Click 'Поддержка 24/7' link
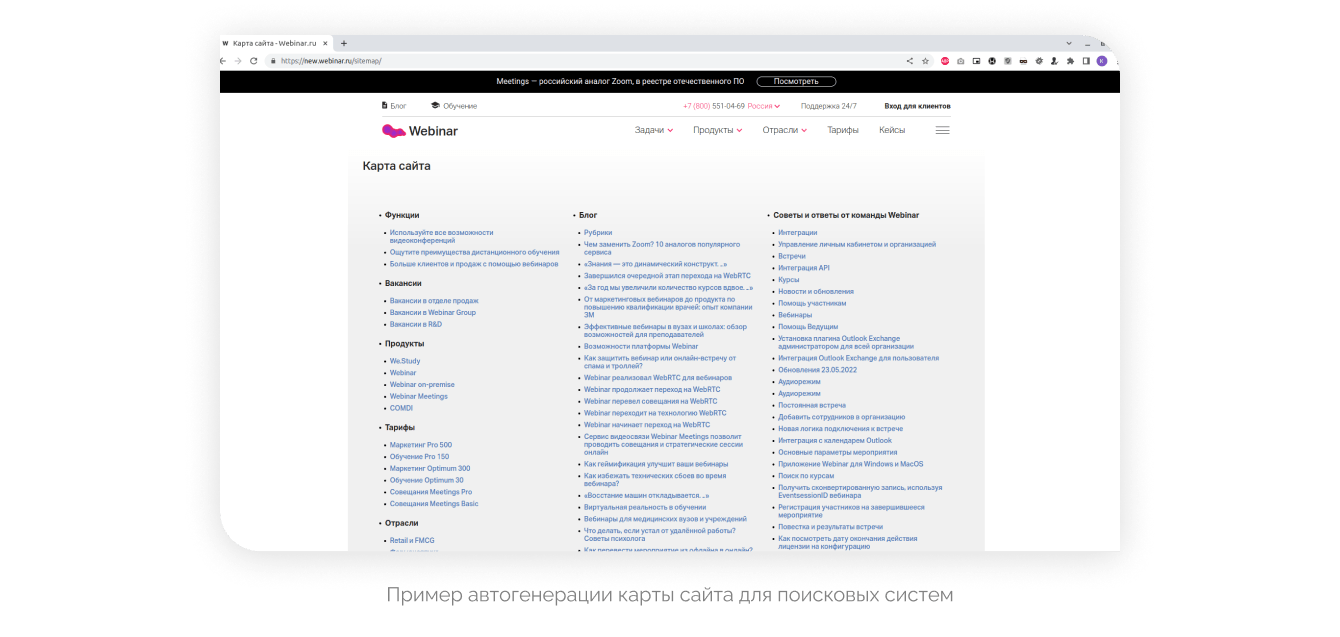Viewport: 1340px width, 637px height. pyautogui.click(x=829, y=105)
